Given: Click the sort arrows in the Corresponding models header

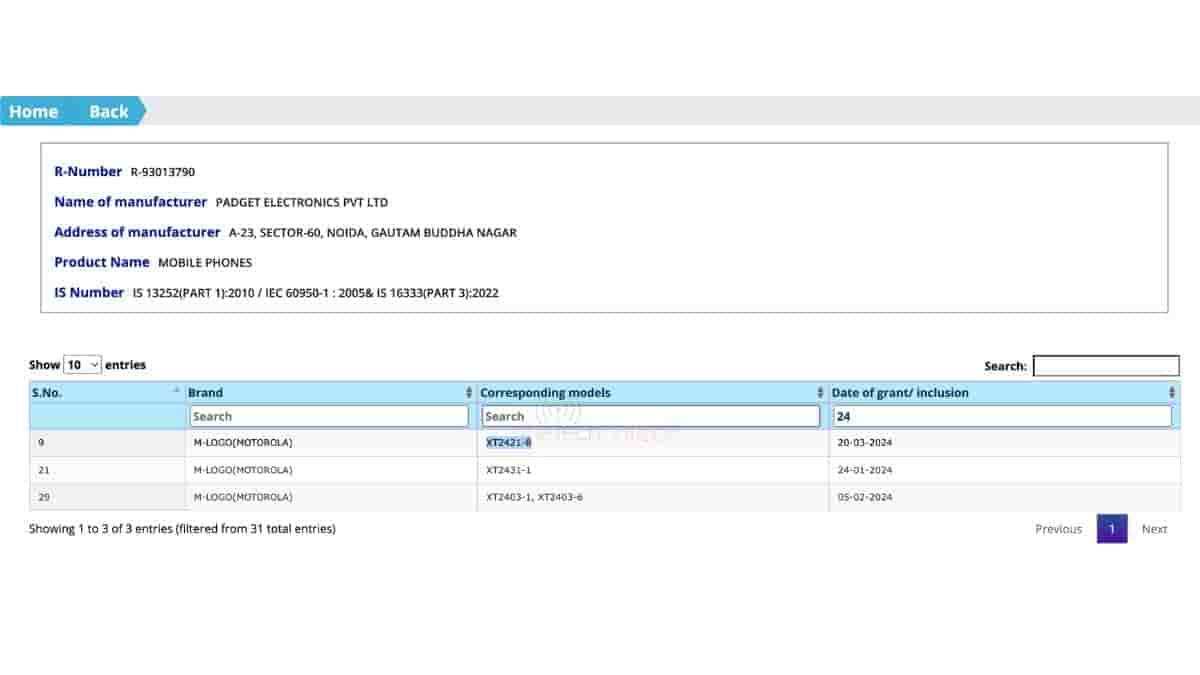Looking at the screenshot, I should (x=821, y=393).
